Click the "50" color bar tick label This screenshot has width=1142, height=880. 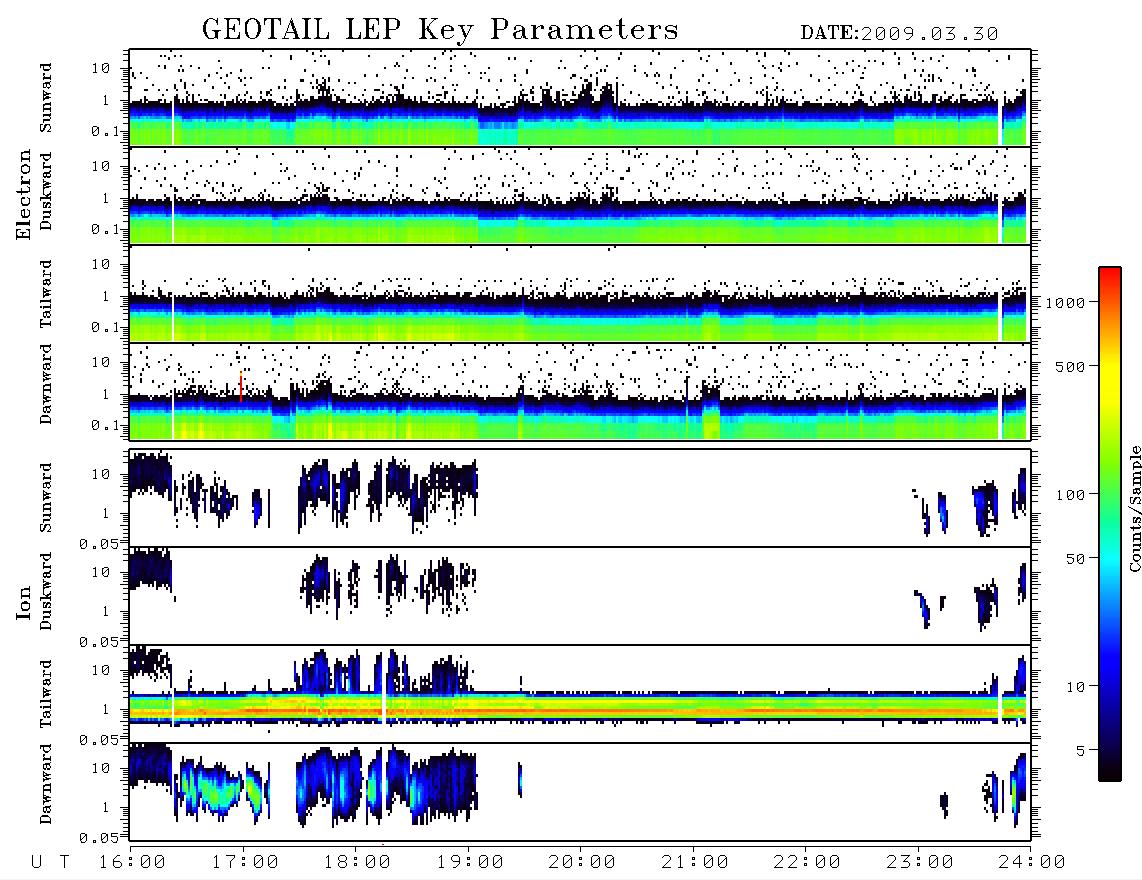coord(1075,559)
